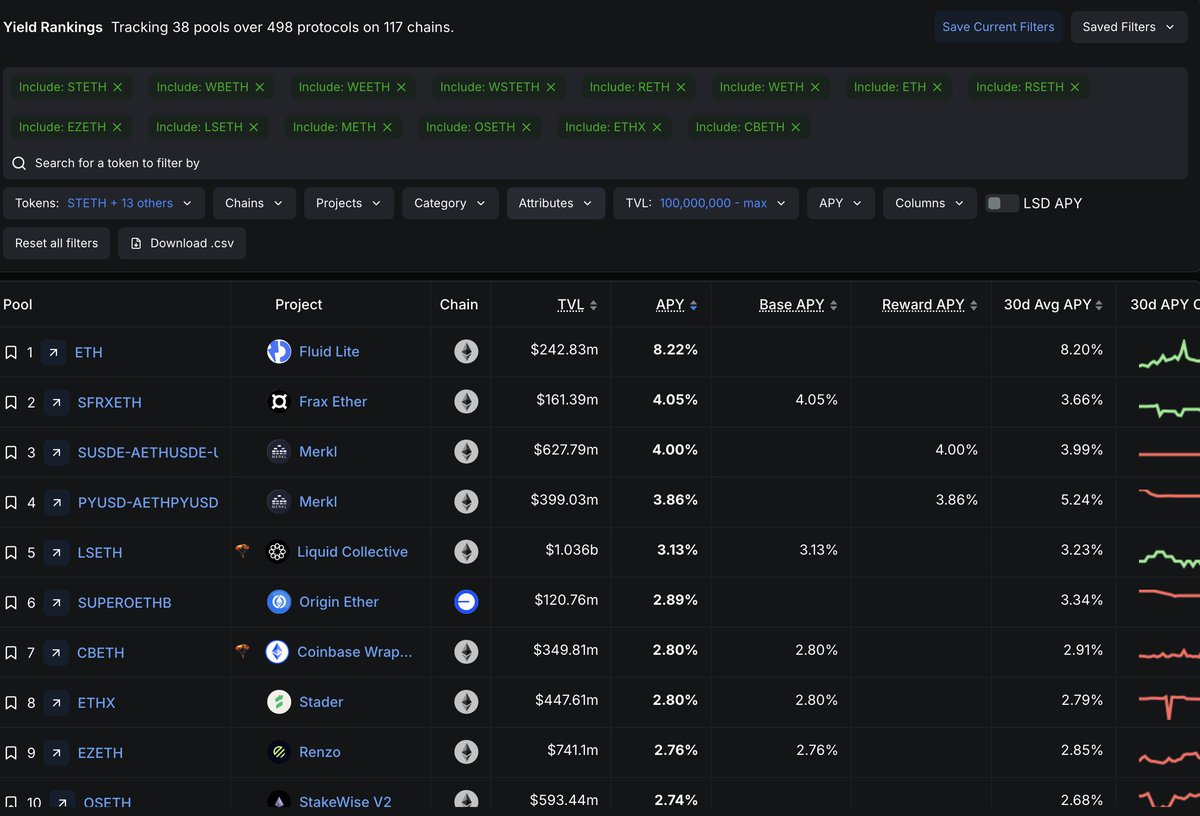Click the Frax Ether project logo
Image resolution: width=1200 pixels, height=816 pixels.
click(x=279, y=401)
